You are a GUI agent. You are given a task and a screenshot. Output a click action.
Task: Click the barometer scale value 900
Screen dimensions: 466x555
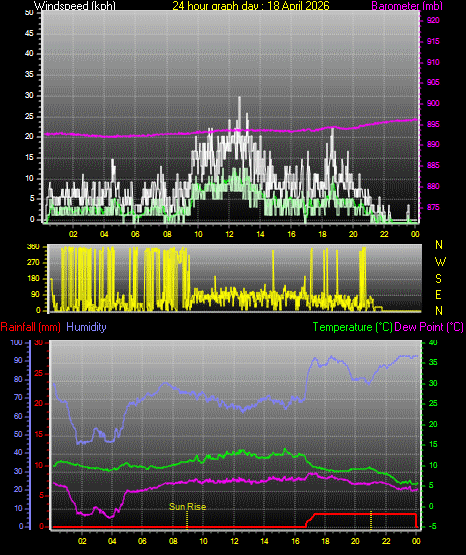tap(433, 103)
